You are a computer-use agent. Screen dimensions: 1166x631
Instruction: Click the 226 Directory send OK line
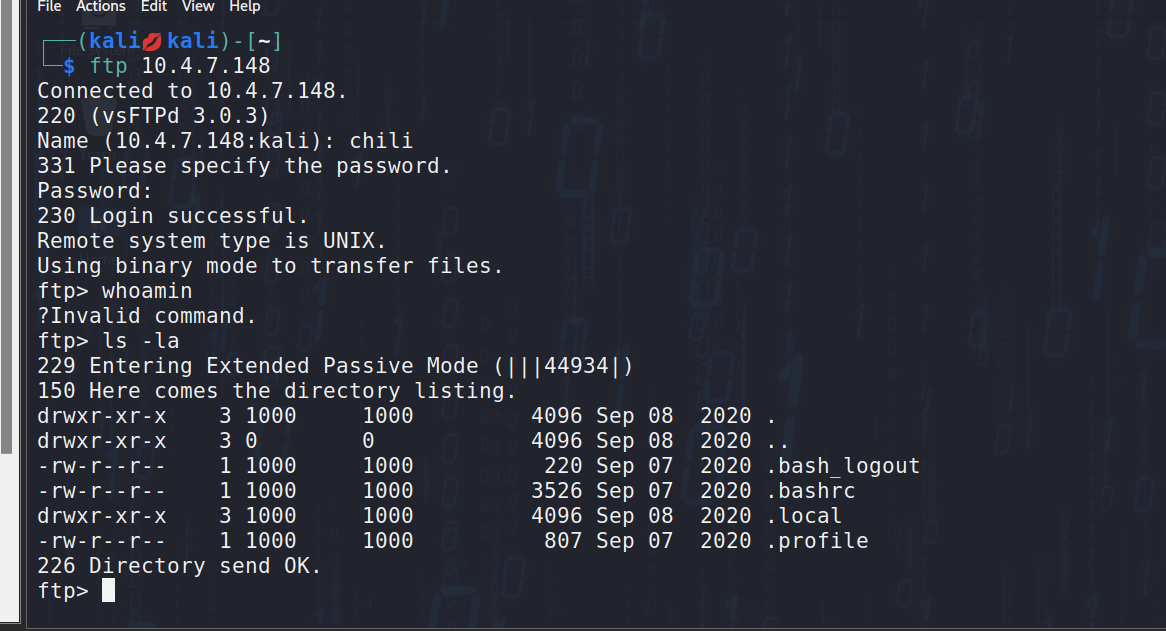(179, 566)
